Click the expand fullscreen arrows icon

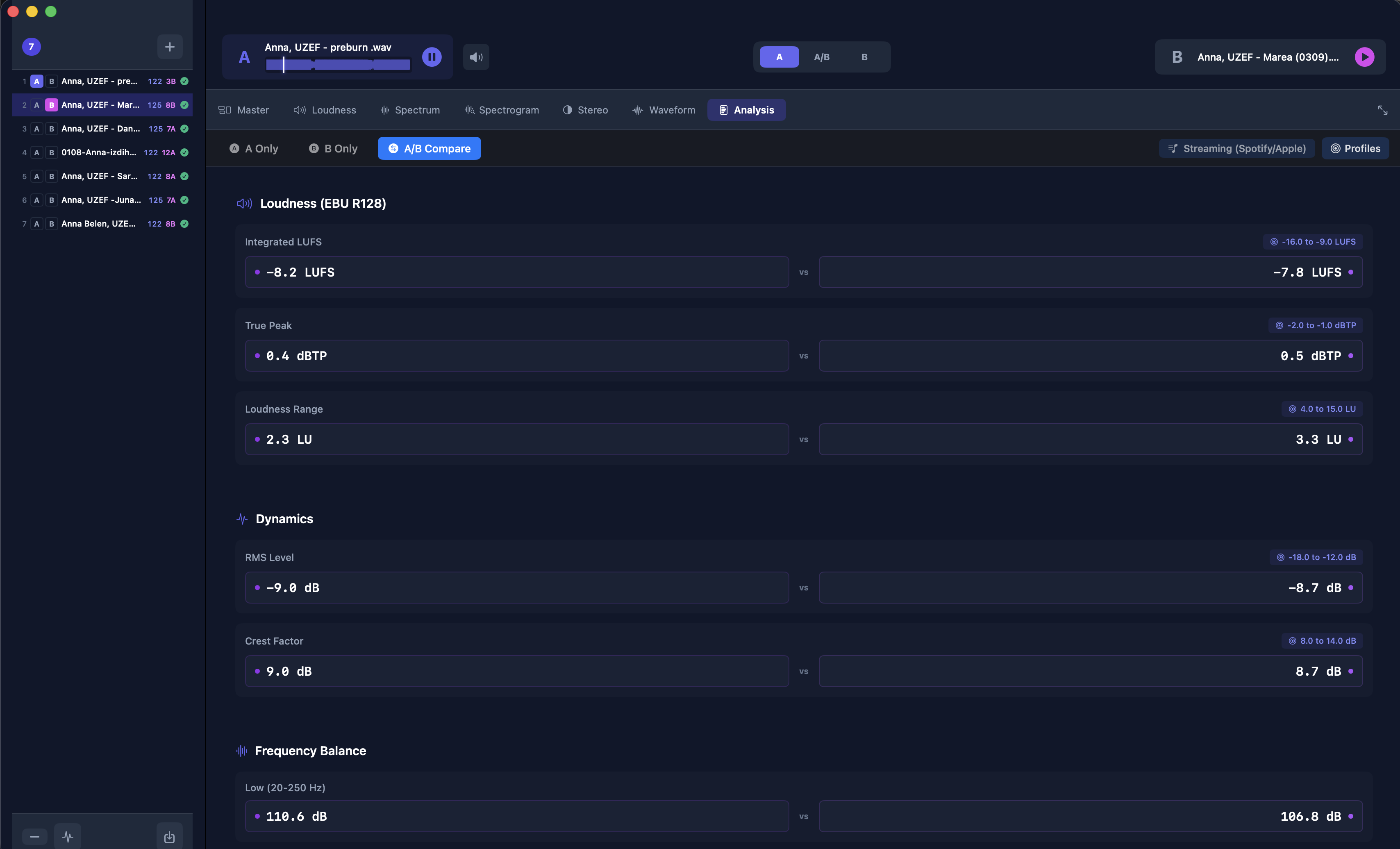pos(1382,110)
